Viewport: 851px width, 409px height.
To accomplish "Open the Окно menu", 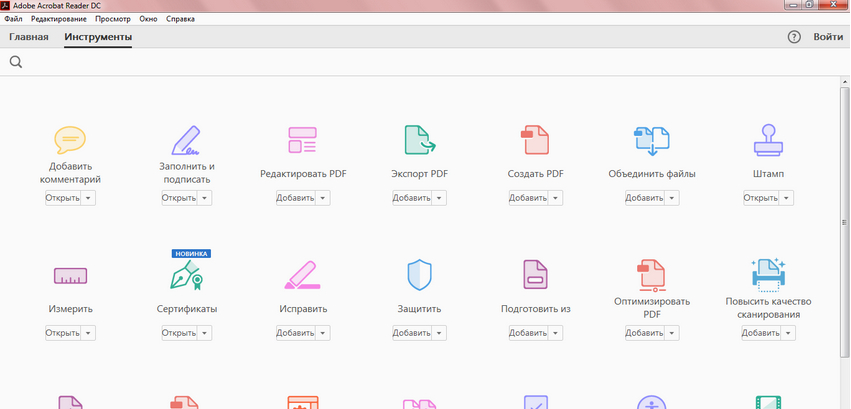I will pyautogui.click(x=148, y=19).
